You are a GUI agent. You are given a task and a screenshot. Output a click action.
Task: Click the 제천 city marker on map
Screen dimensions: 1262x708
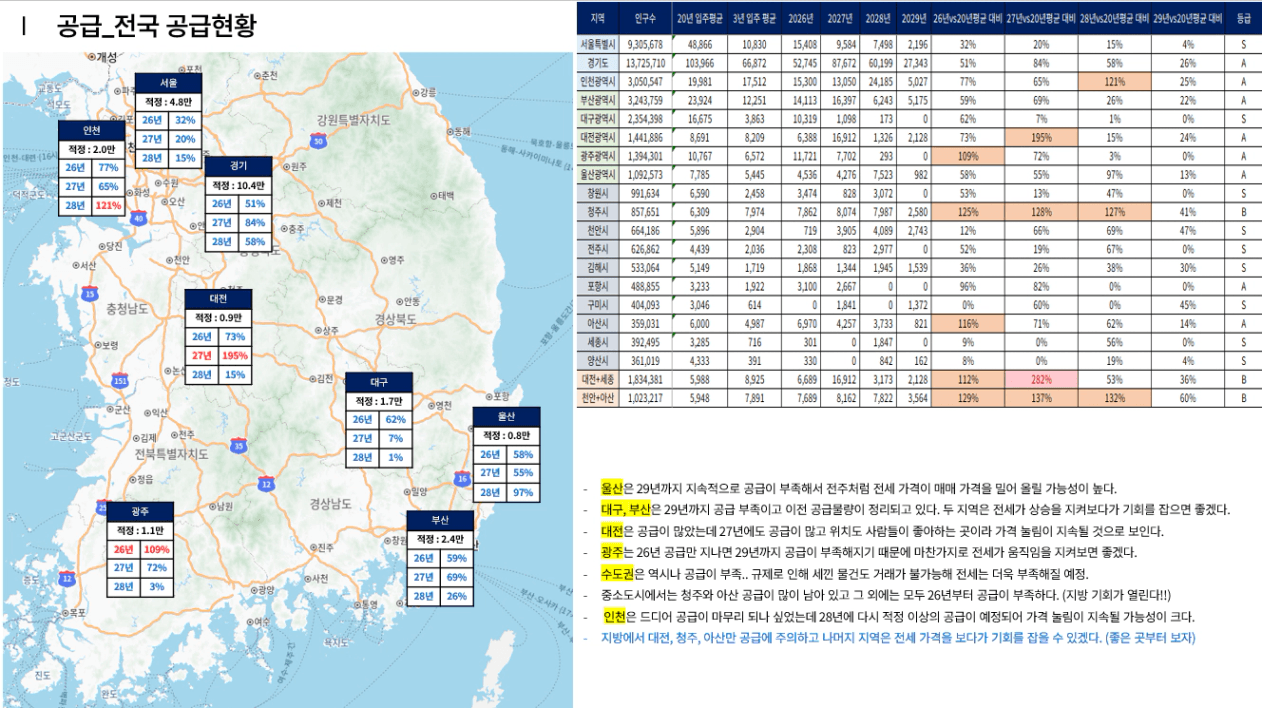point(320,202)
